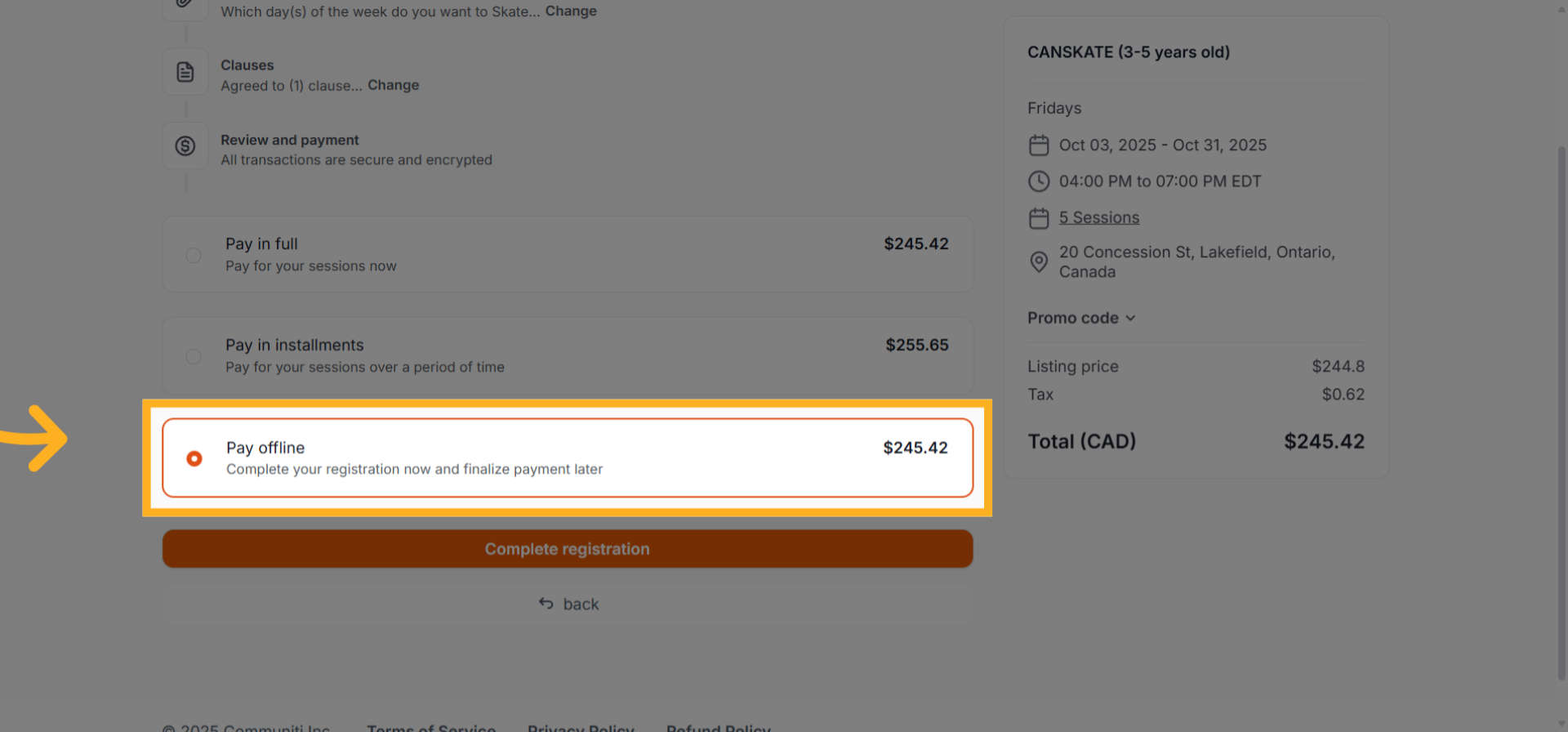1568x732 pixels.
Task: Click the Promo code chevron arrow
Action: pos(1131,319)
